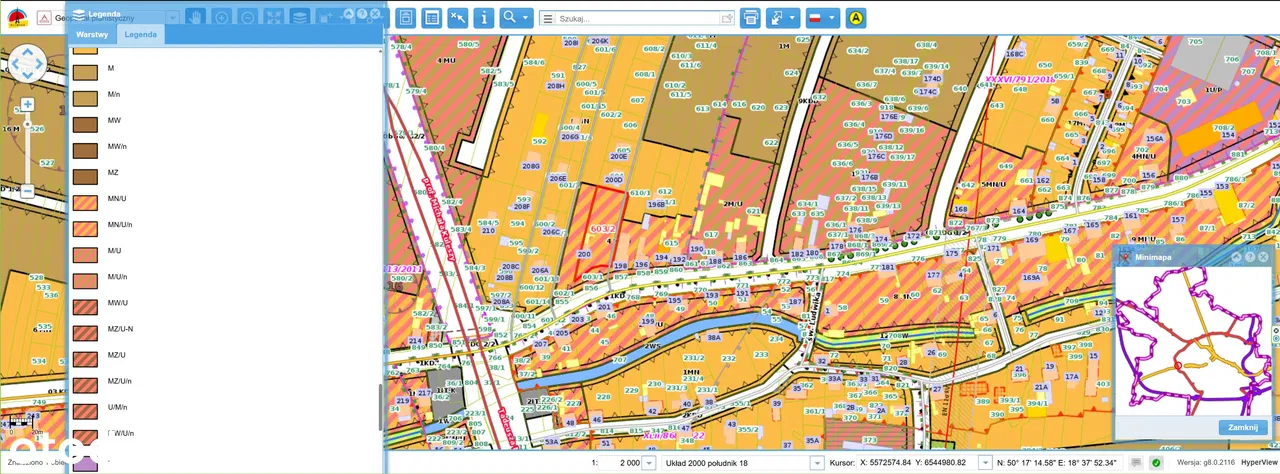The height and width of the screenshot is (474, 1280).
Task: Click the help icon in Minimapa panel
Action: pyautogui.click(x=1250, y=257)
